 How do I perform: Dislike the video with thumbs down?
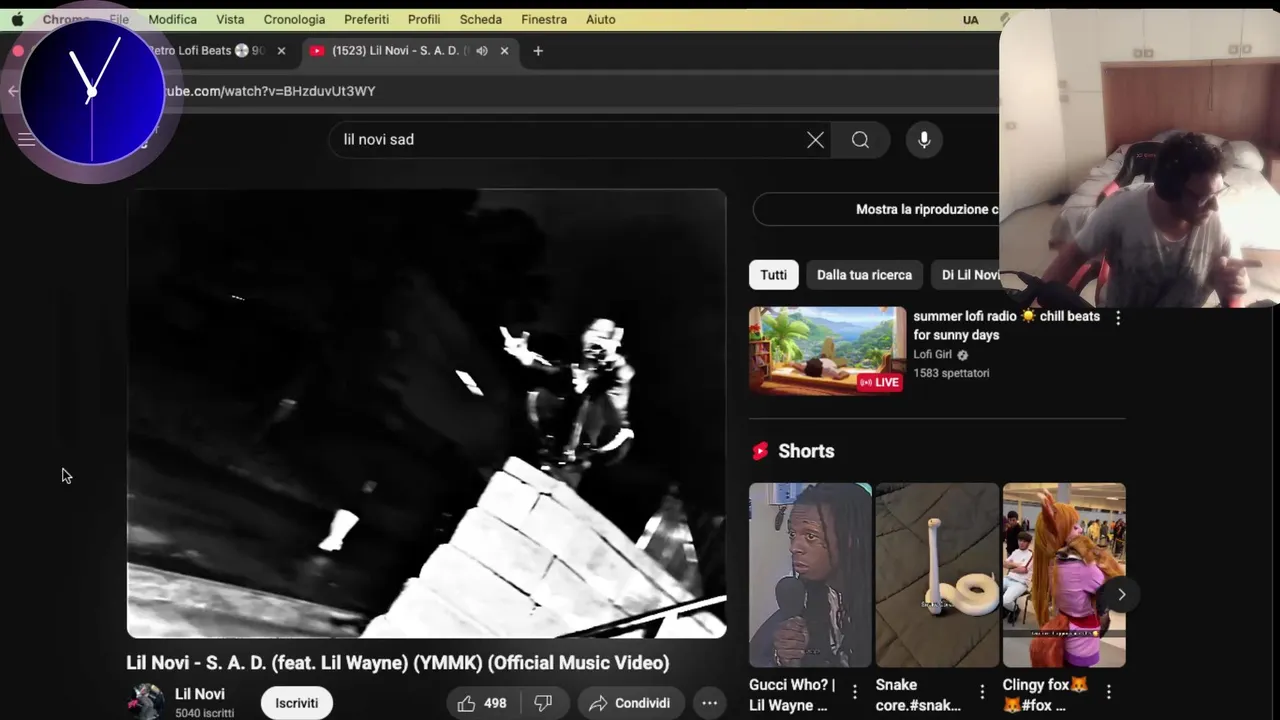[x=543, y=703]
